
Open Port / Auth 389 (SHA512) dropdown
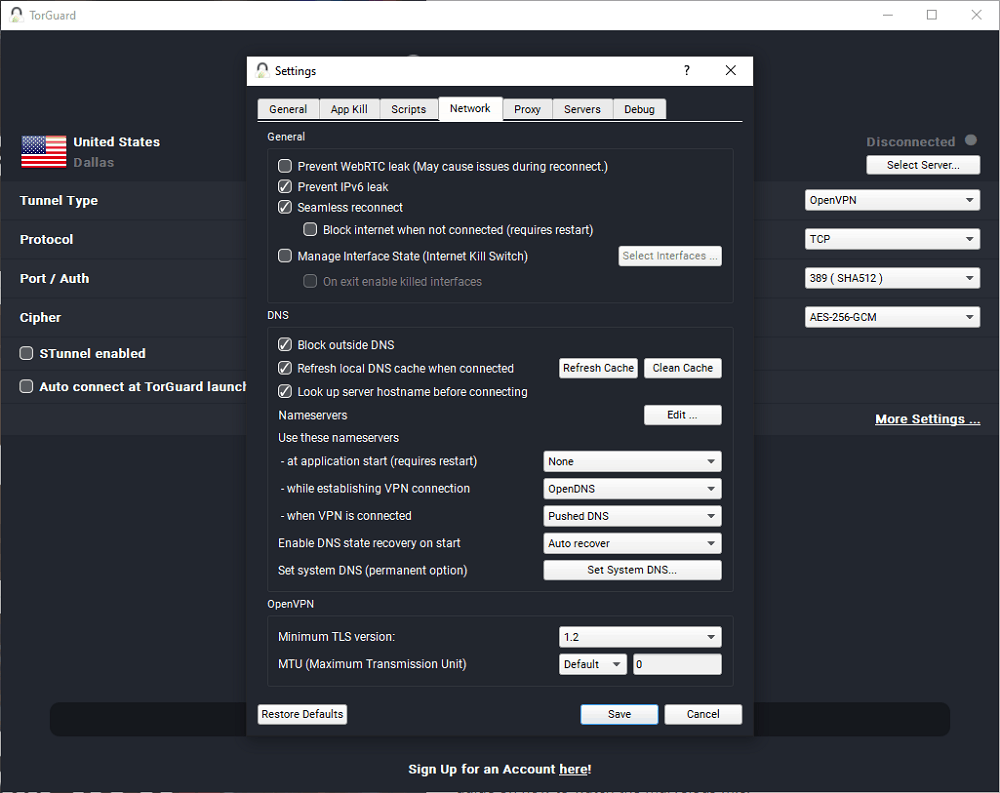pyautogui.click(x=892, y=278)
